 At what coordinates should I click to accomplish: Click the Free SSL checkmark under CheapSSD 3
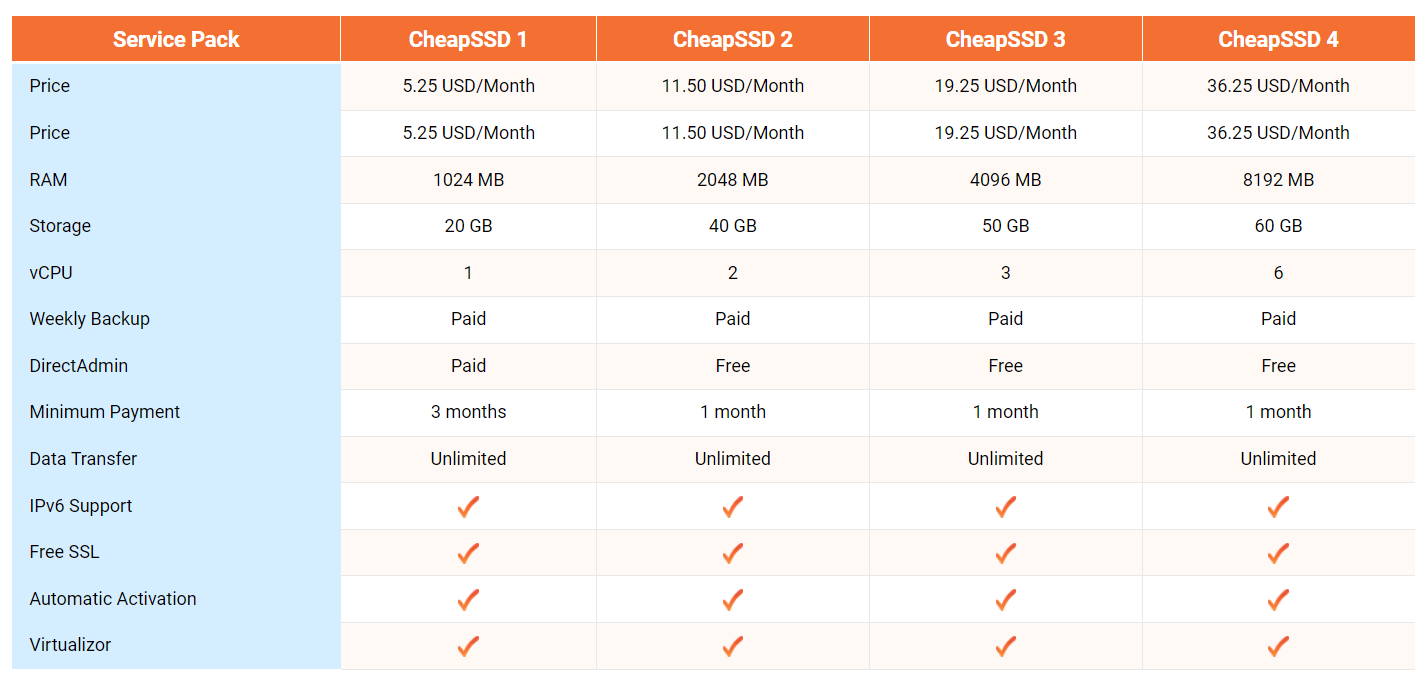[x=1005, y=553]
